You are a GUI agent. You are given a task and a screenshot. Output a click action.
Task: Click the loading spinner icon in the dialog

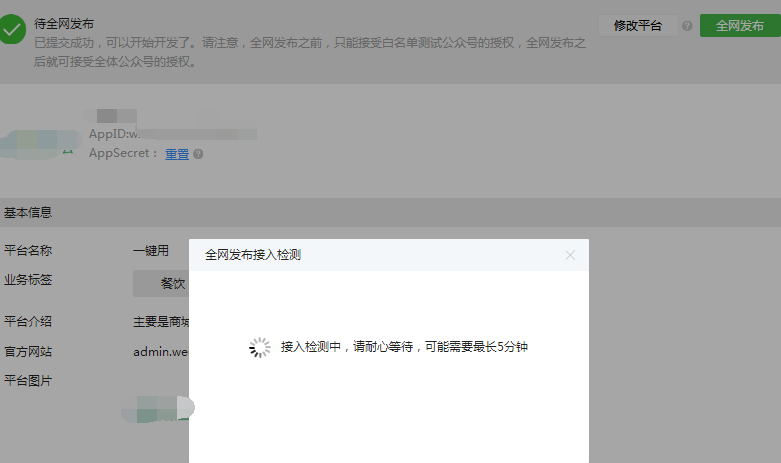(x=260, y=347)
